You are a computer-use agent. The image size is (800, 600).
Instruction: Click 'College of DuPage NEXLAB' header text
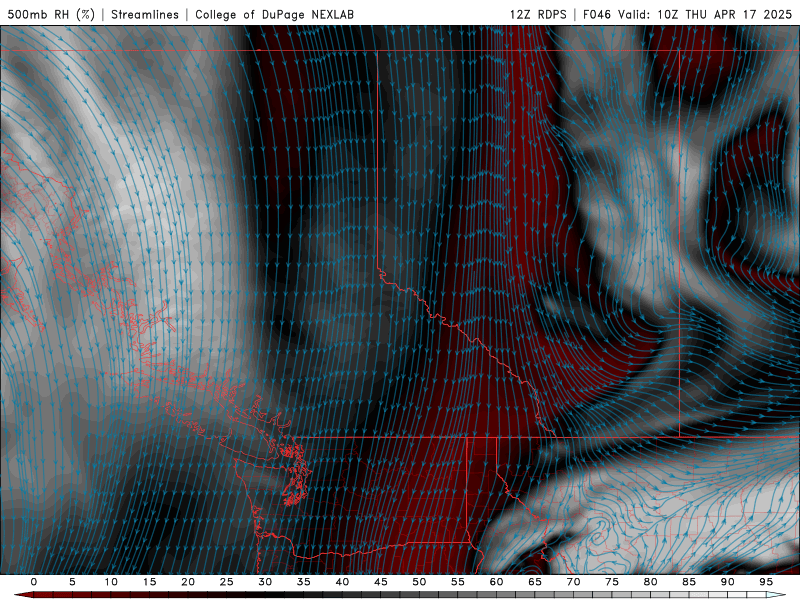(x=274, y=14)
